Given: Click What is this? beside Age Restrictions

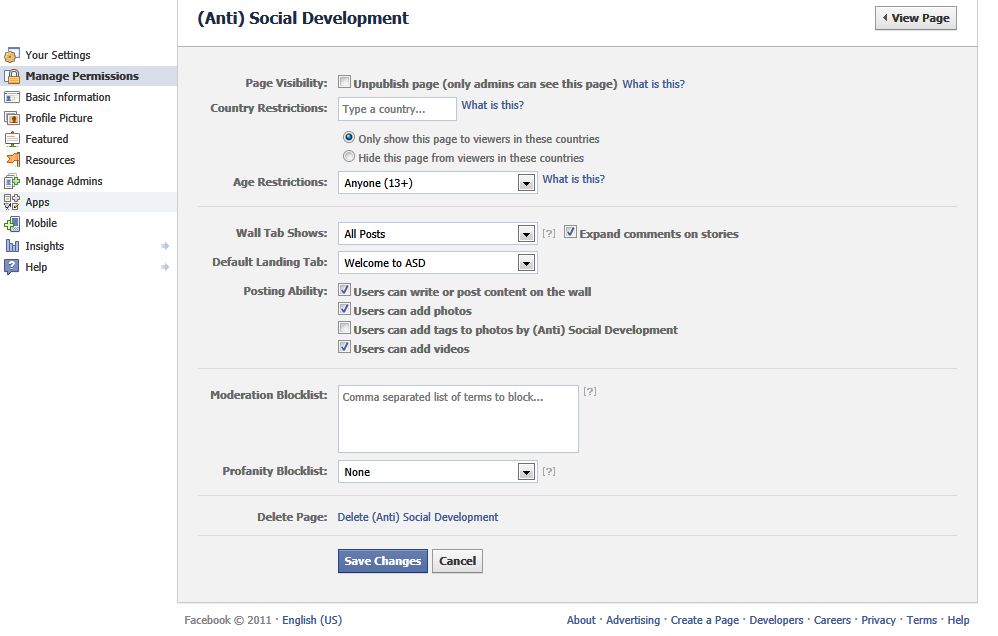Looking at the screenshot, I should pyautogui.click(x=573, y=179).
